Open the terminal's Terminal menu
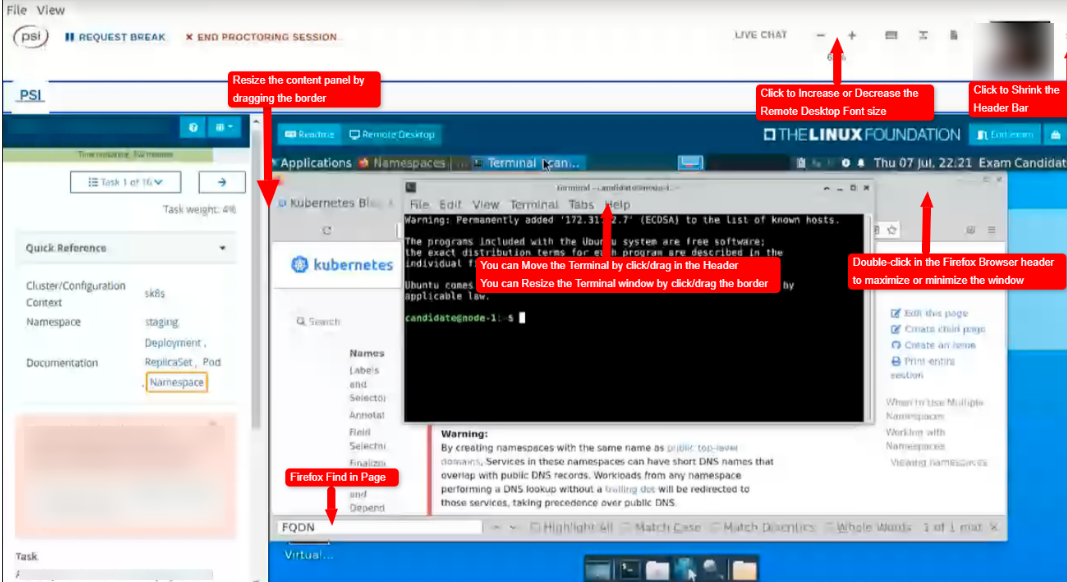The image size is (1067, 582). click(534, 204)
